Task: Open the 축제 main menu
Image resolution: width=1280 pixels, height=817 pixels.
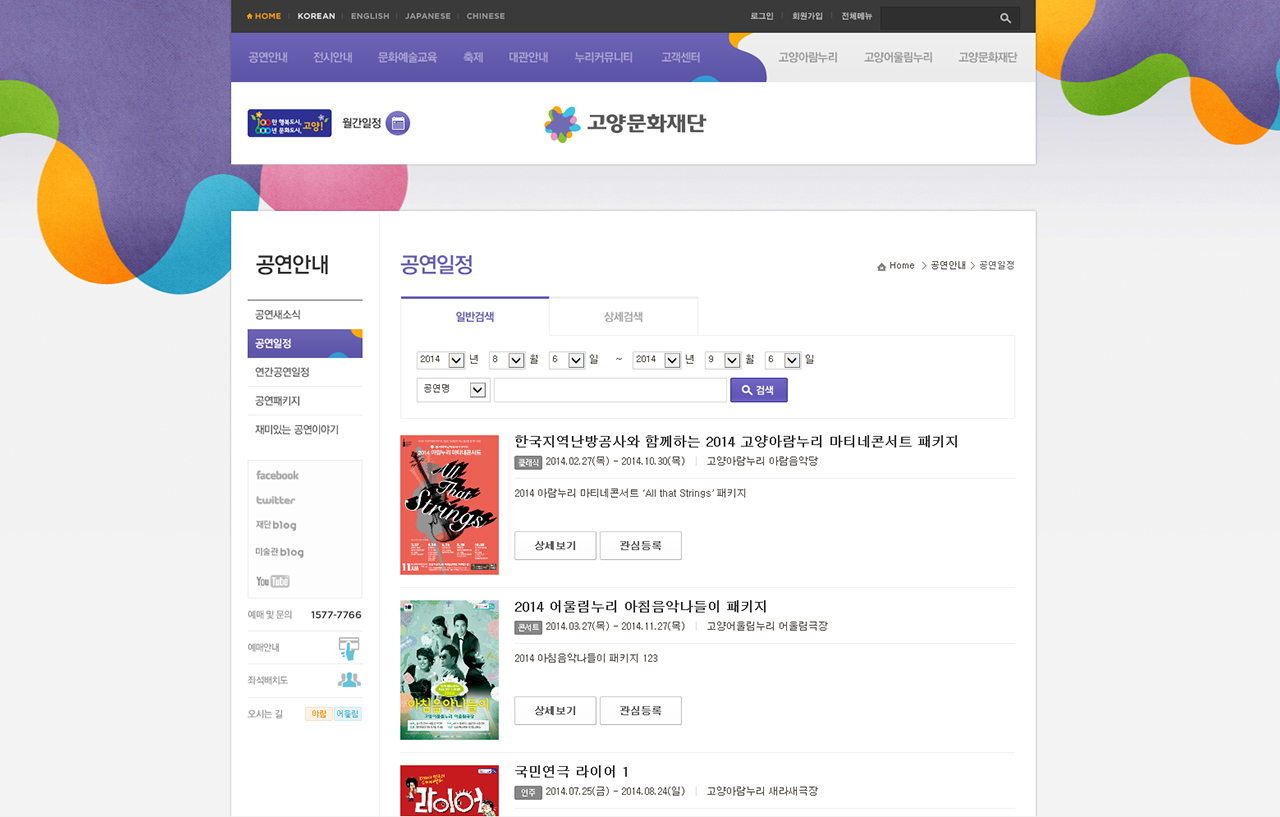Action: tap(473, 58)
